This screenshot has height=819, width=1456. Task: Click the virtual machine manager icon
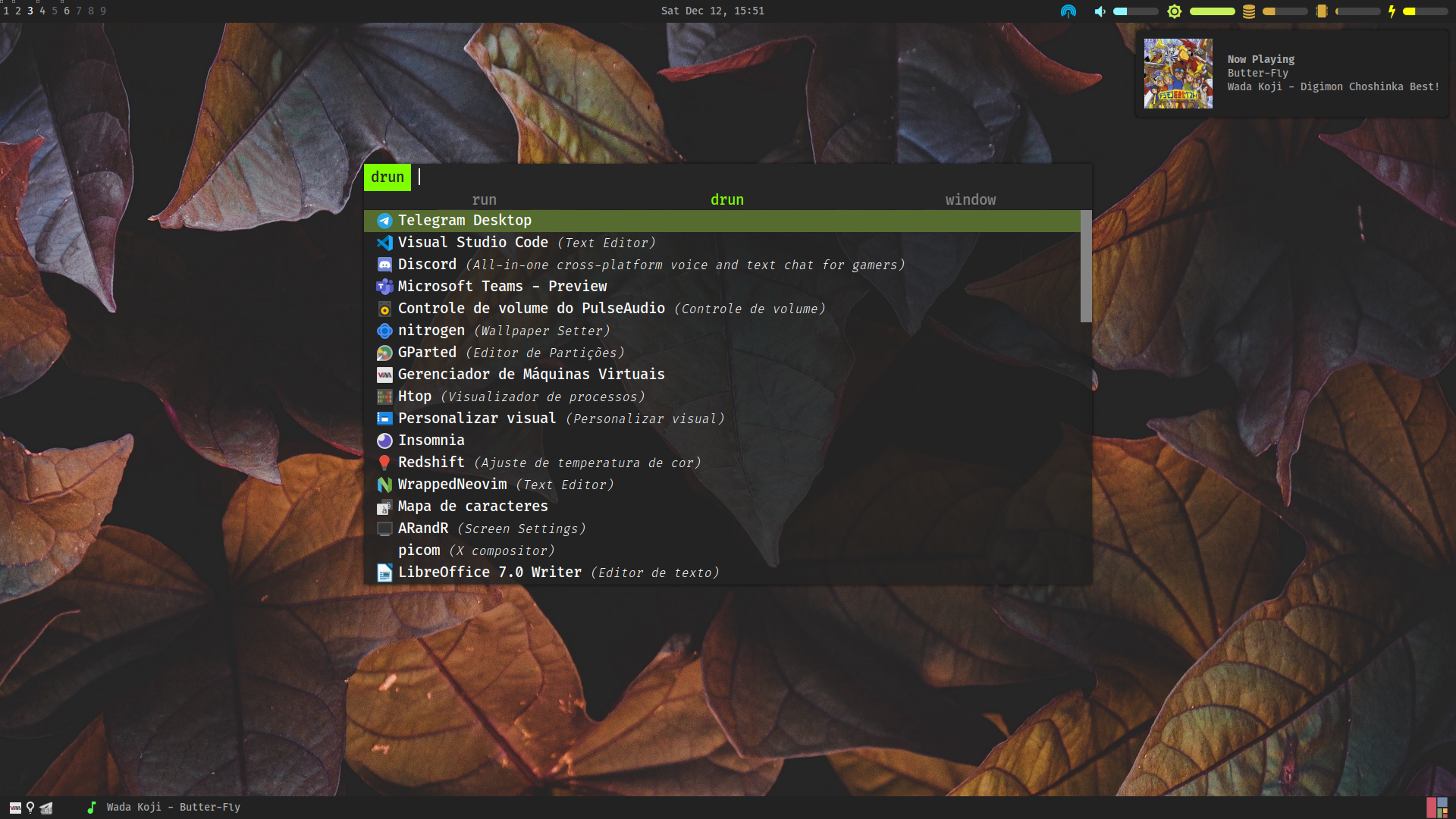tap(384, 375)
